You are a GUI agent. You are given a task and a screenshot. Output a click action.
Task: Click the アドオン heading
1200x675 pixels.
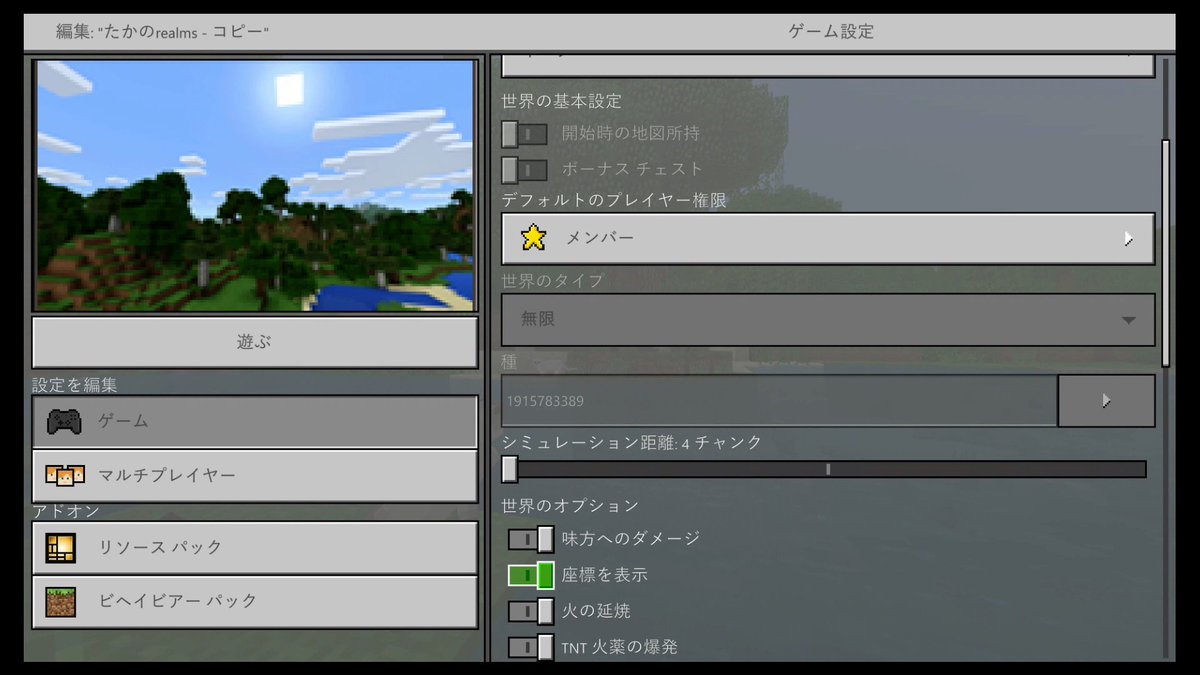[64, 511]
